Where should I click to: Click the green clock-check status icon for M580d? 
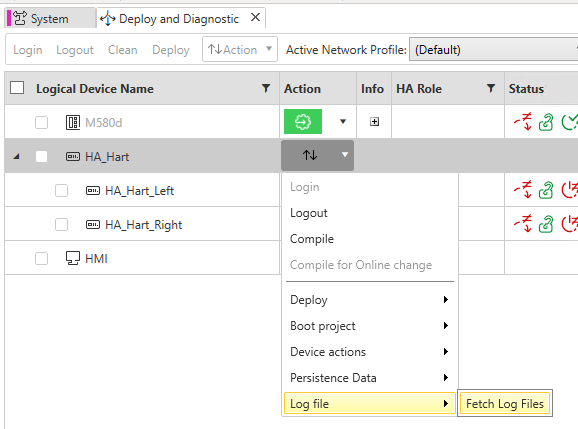coord(570,122)
